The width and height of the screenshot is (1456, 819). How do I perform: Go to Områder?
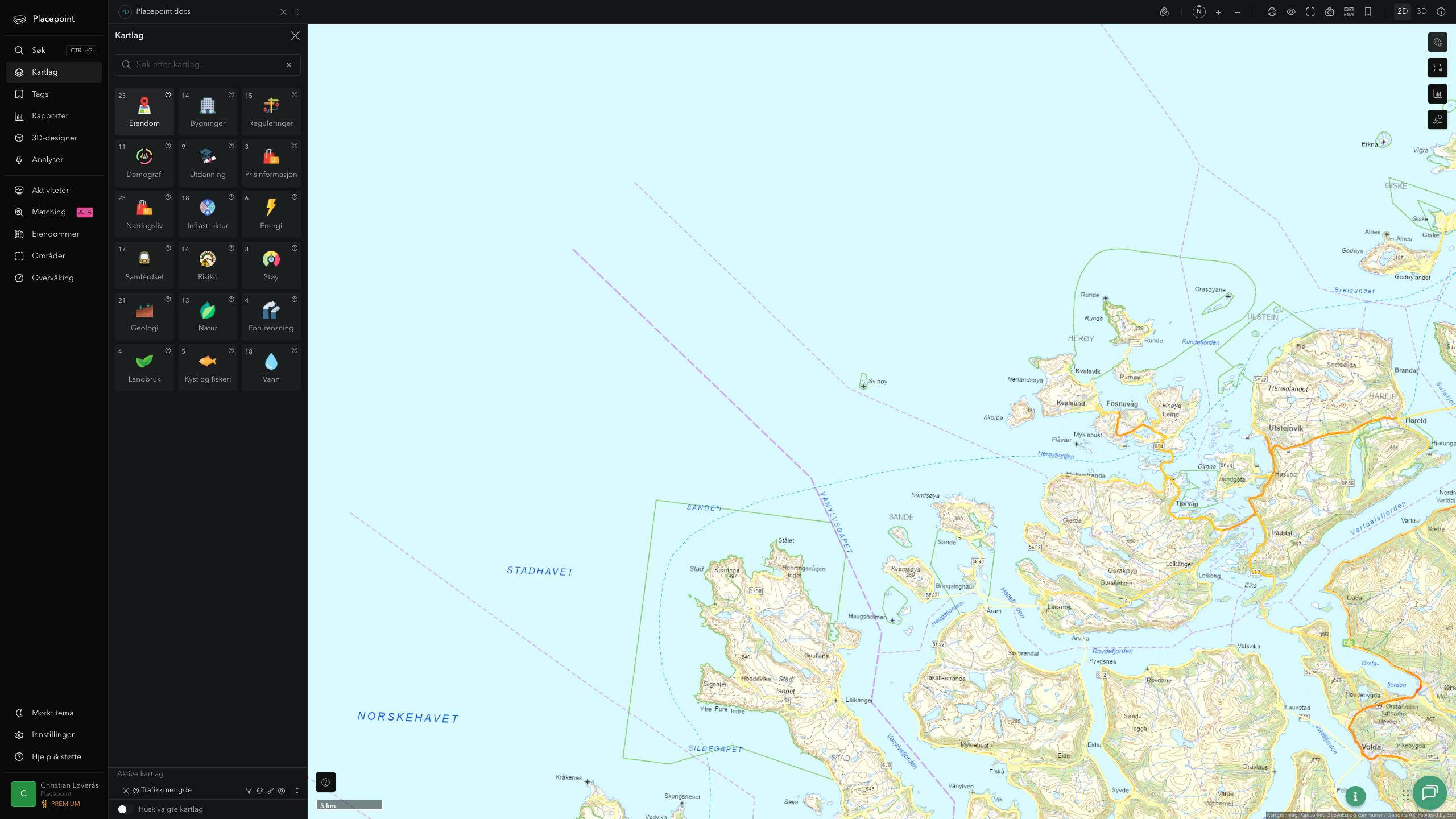coord(54,256)
